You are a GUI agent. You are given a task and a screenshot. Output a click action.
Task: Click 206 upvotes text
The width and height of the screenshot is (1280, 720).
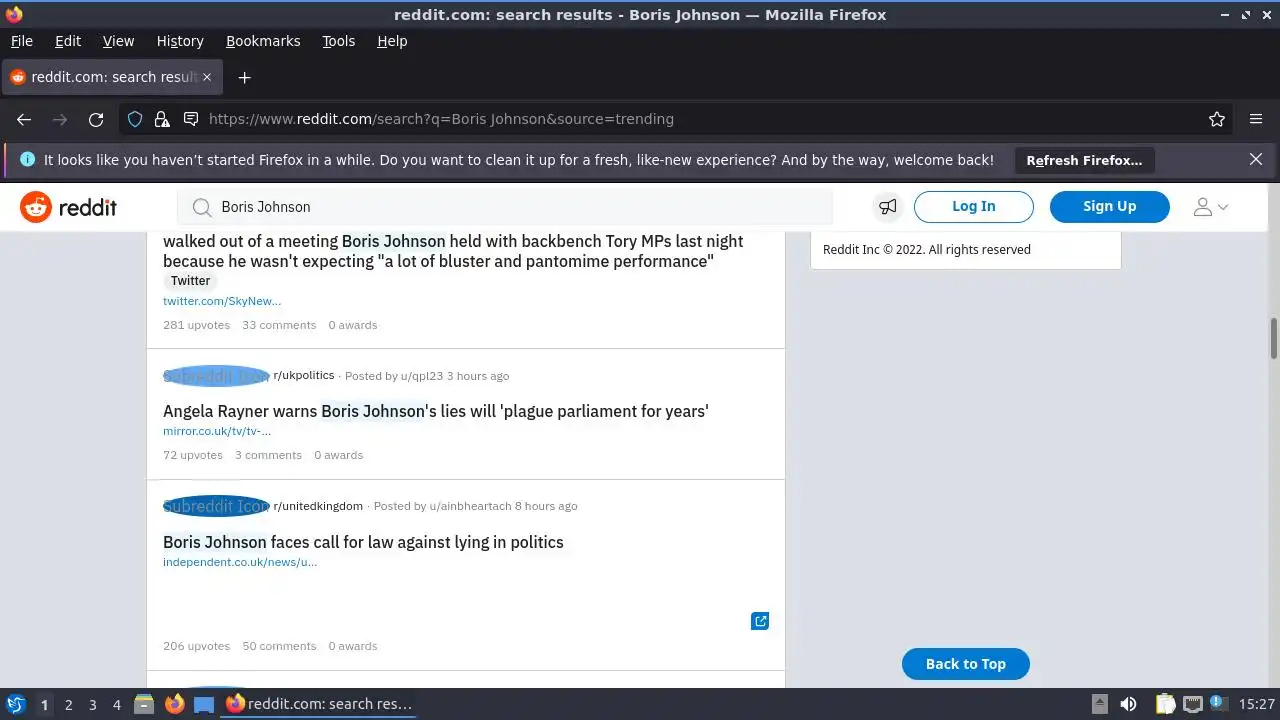pyautogui.click(x=196, y=646)
